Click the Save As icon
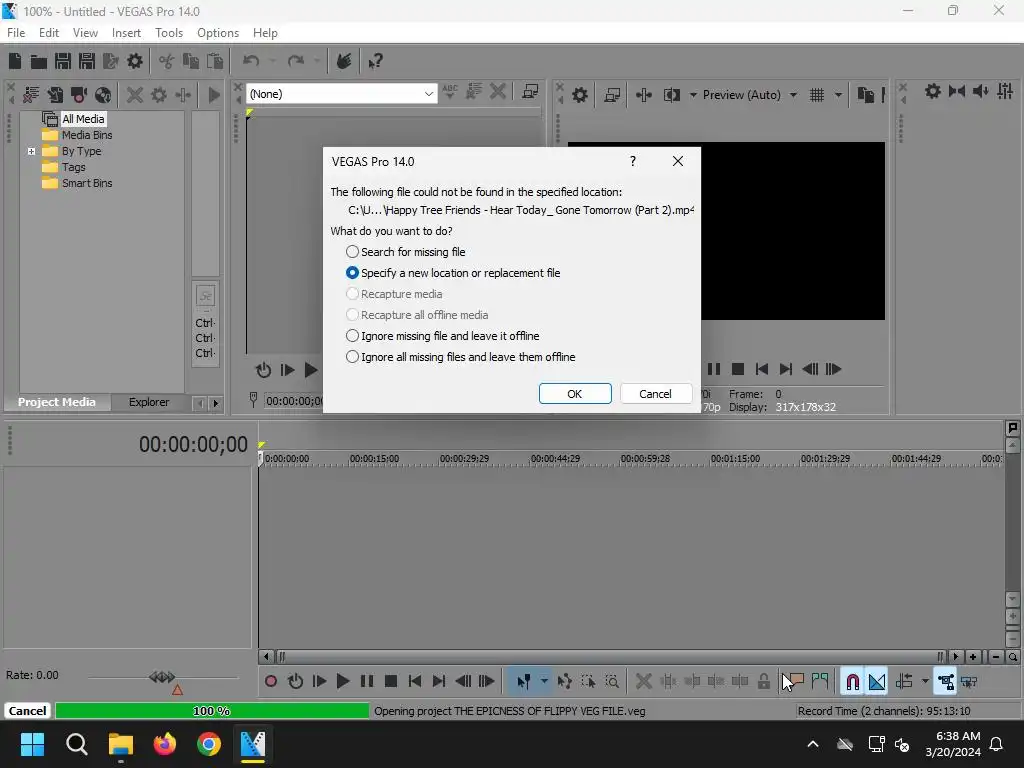This screenshot has height=768, width=1024. coord(87,61)
